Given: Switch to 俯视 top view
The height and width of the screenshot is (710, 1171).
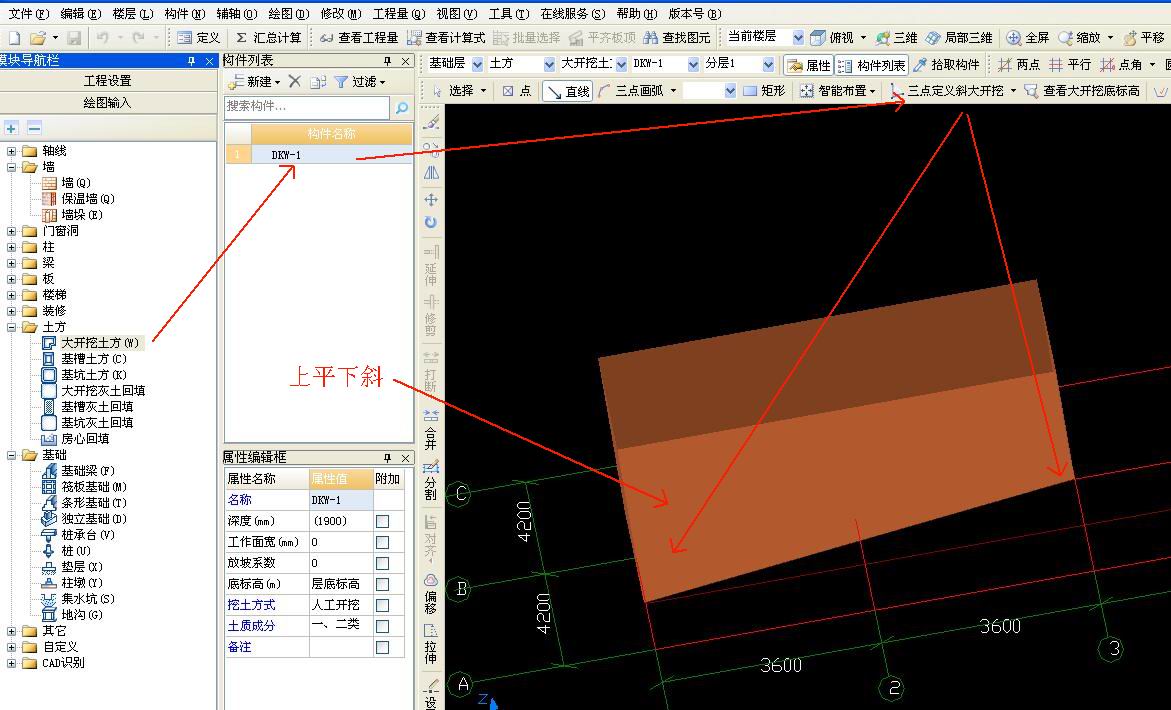Looking at the screenshot, I should (832, 37).
